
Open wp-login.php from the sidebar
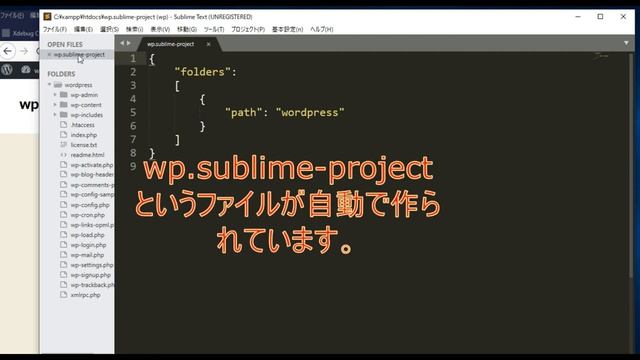pos(88,245)
